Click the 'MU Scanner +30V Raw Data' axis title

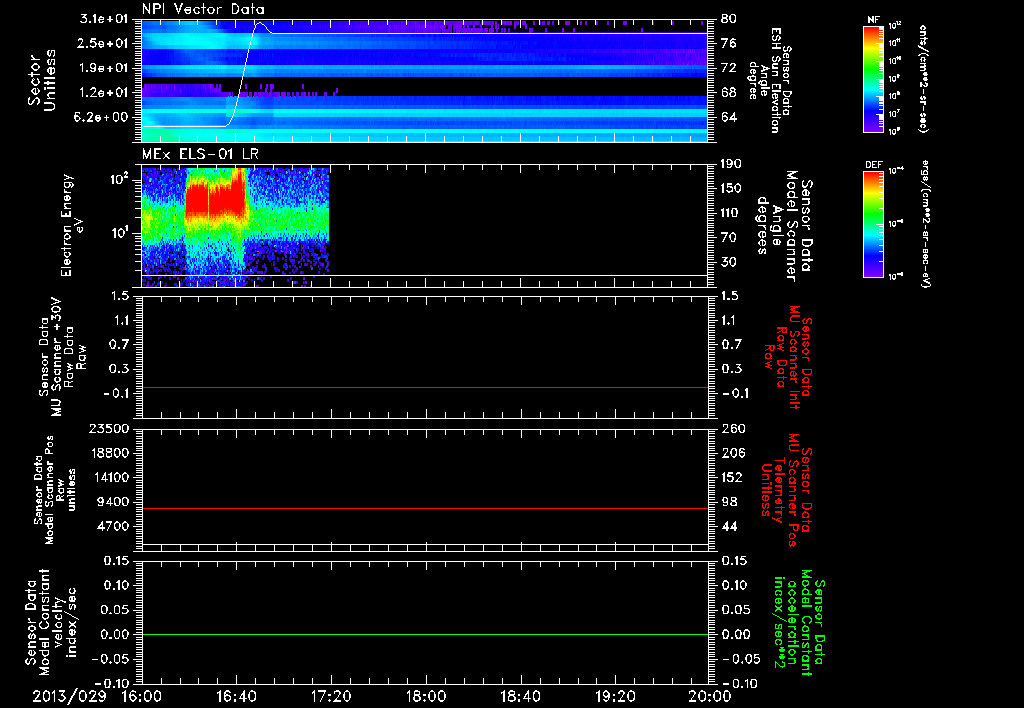click(62, 357)
